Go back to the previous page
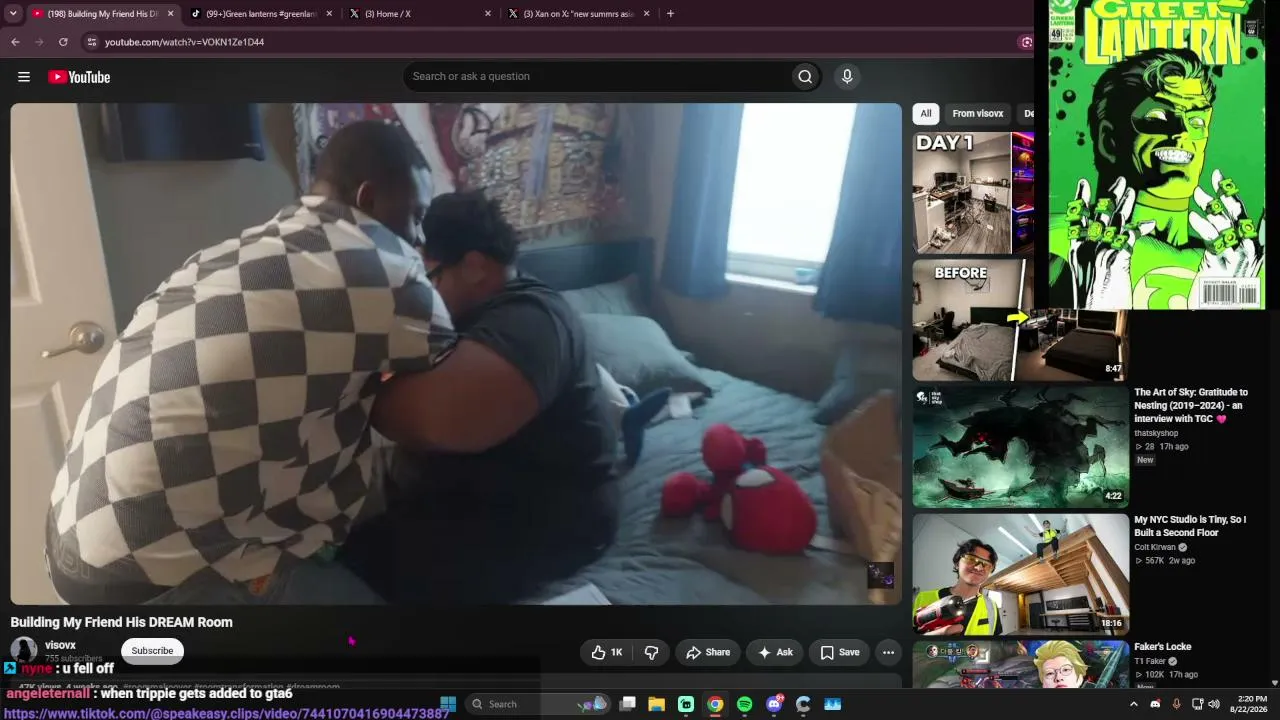The image size is (1280, 720). 15,42
